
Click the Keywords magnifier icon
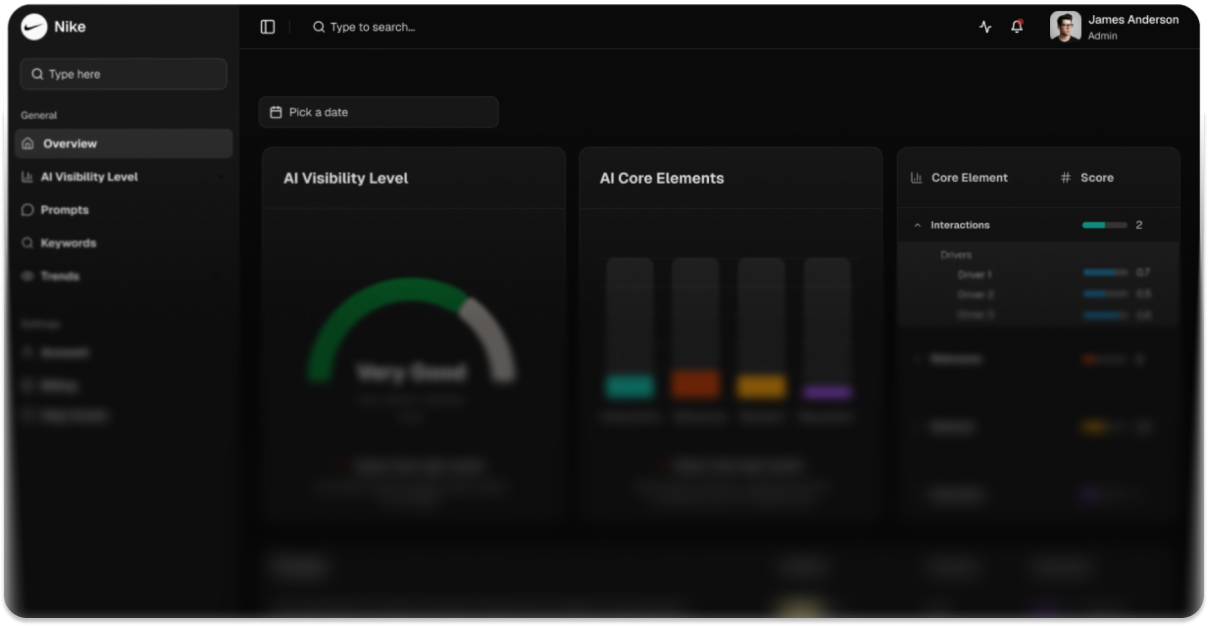coord(28,243)
